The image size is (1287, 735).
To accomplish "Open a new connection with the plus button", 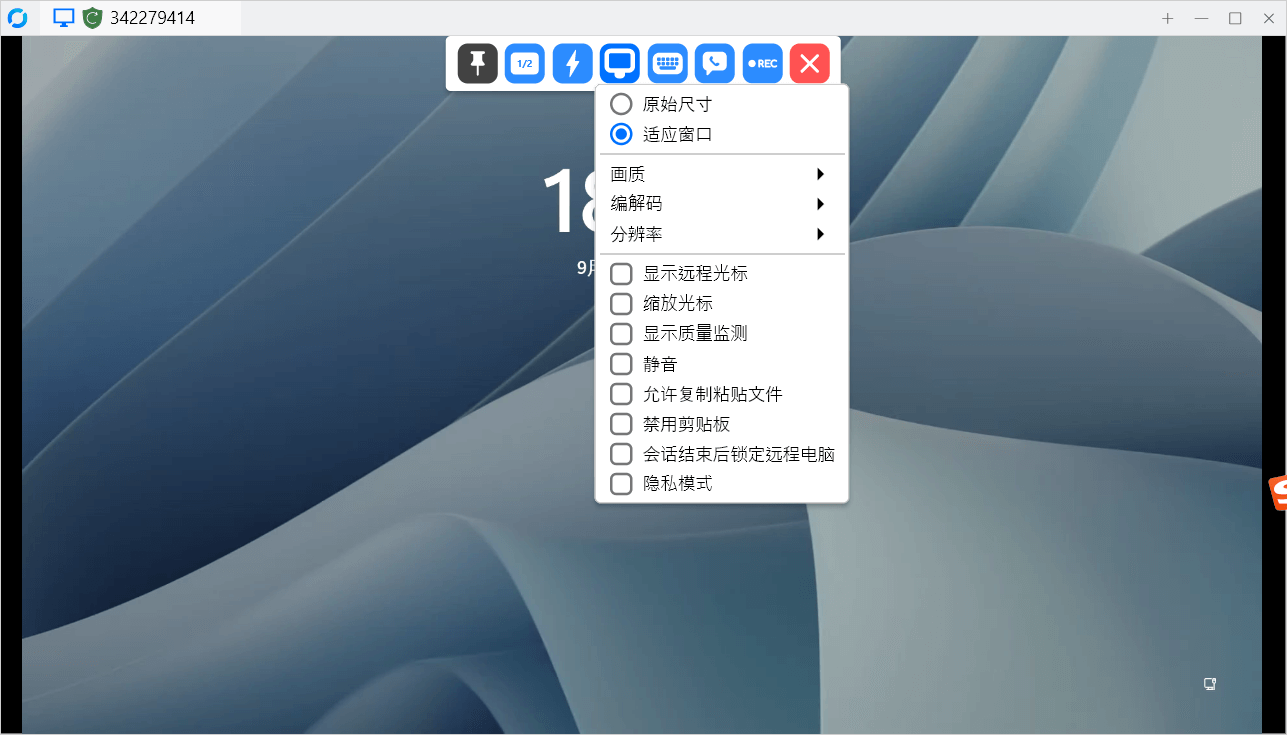I will pyautogui.click(x=1167, y=17).
